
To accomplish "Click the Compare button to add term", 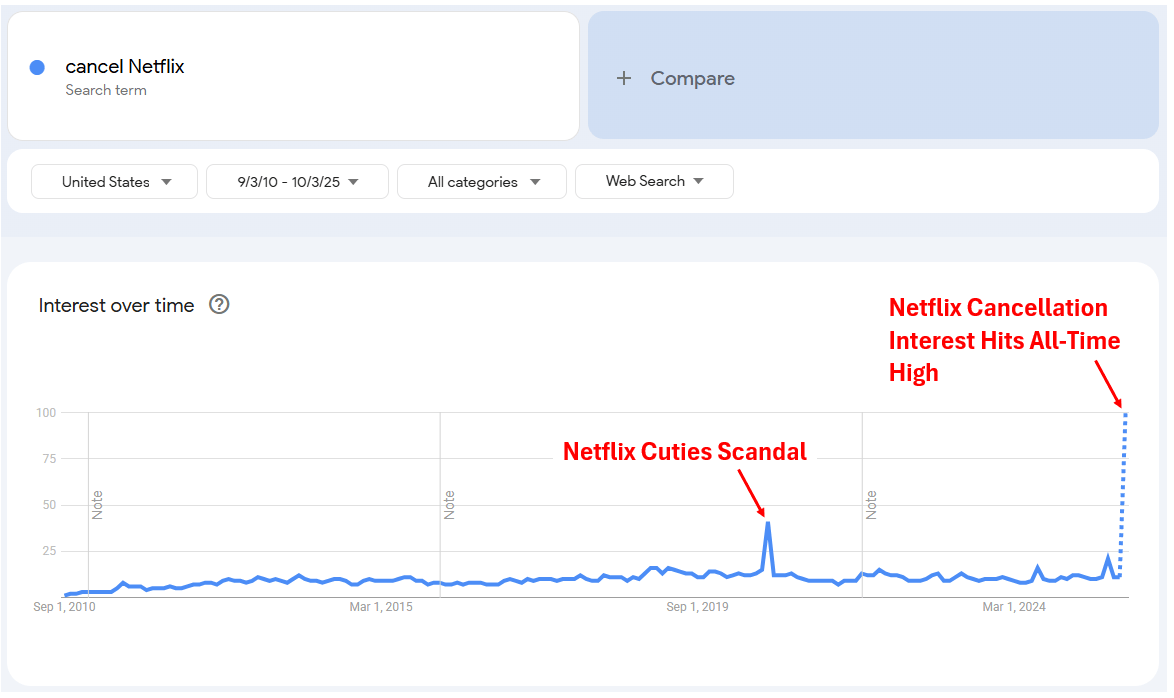I will pyautogui.click(x=692, y=78).
